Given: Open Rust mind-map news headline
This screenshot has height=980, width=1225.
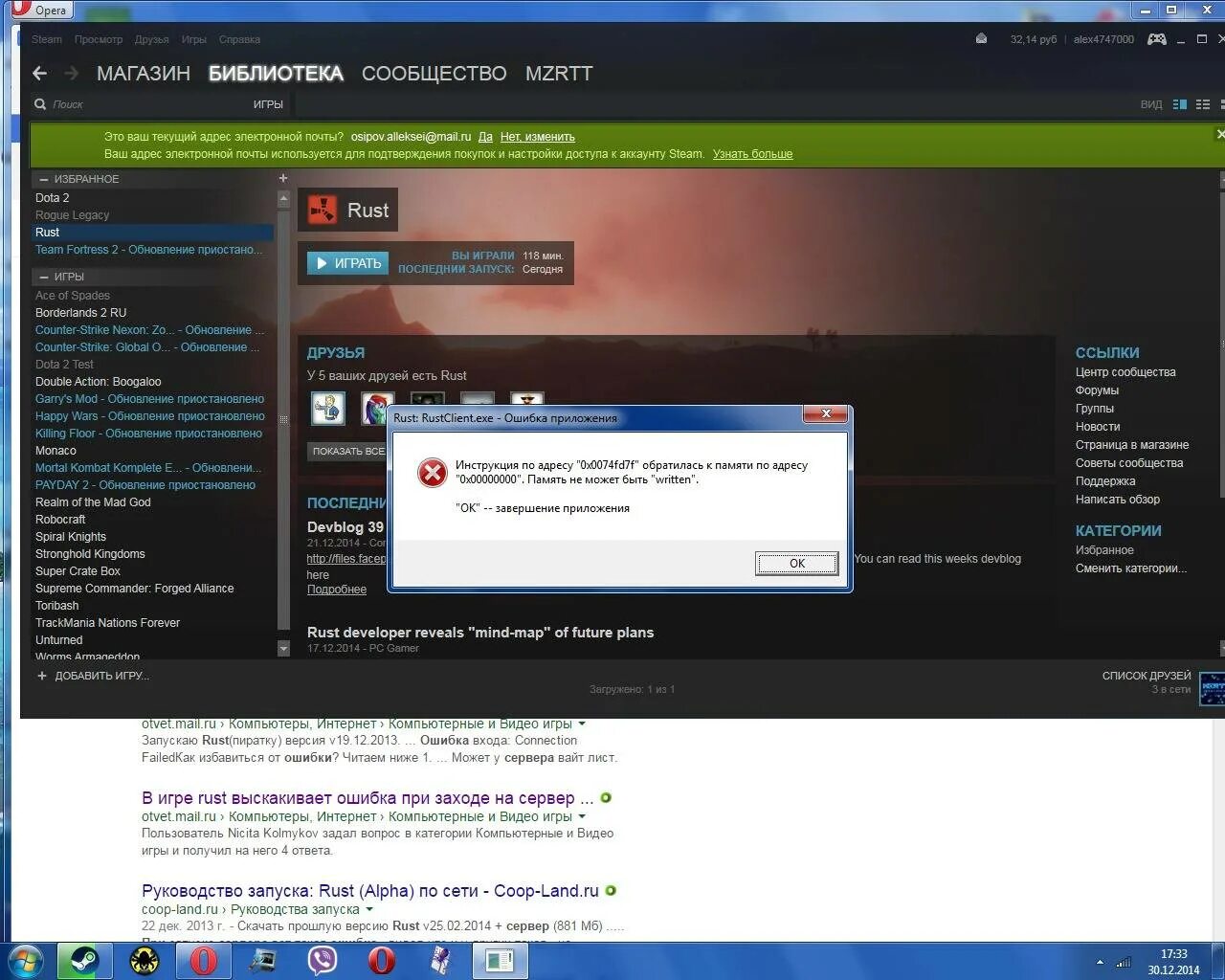Looking at the screenshot, I should (x=480, y=633).
